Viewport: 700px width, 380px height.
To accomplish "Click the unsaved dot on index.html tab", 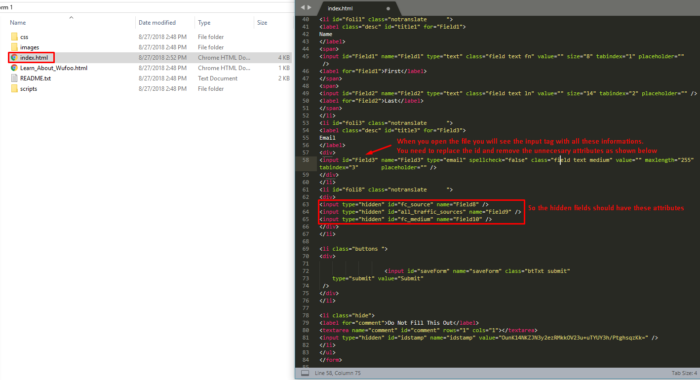I will pos(388,8).
